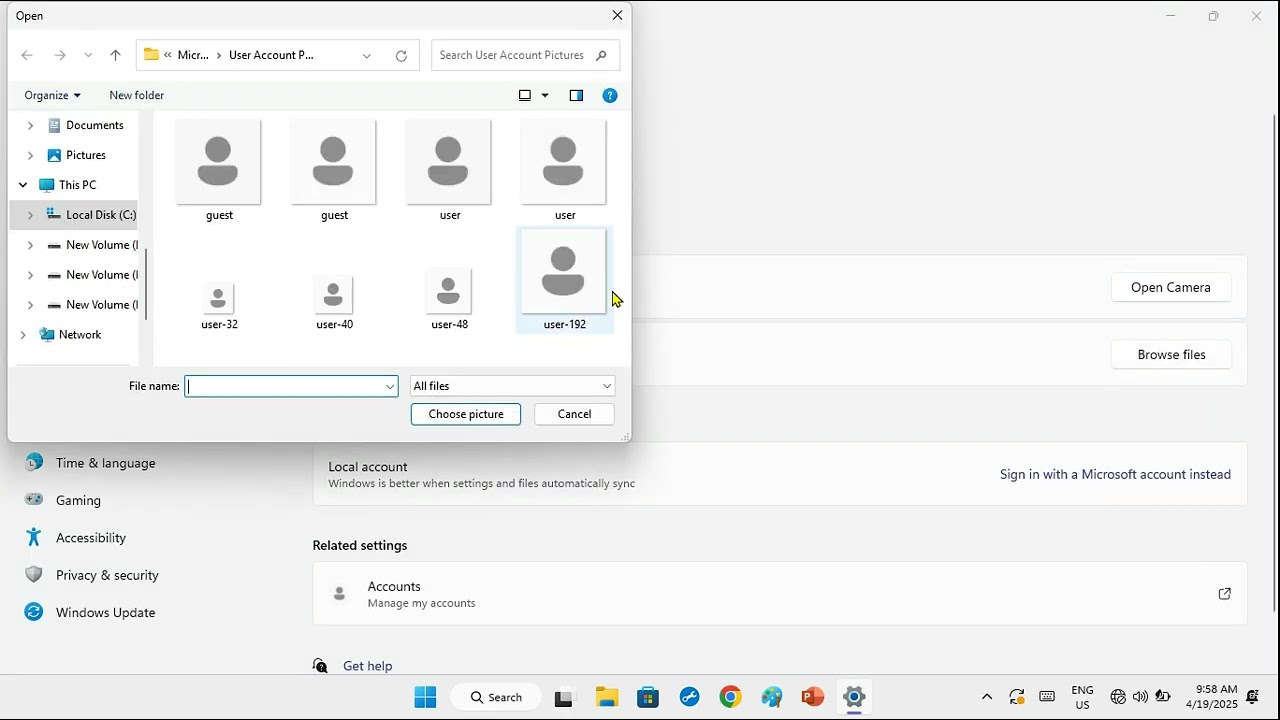Select the user-40 picture file

coord(334,304)
